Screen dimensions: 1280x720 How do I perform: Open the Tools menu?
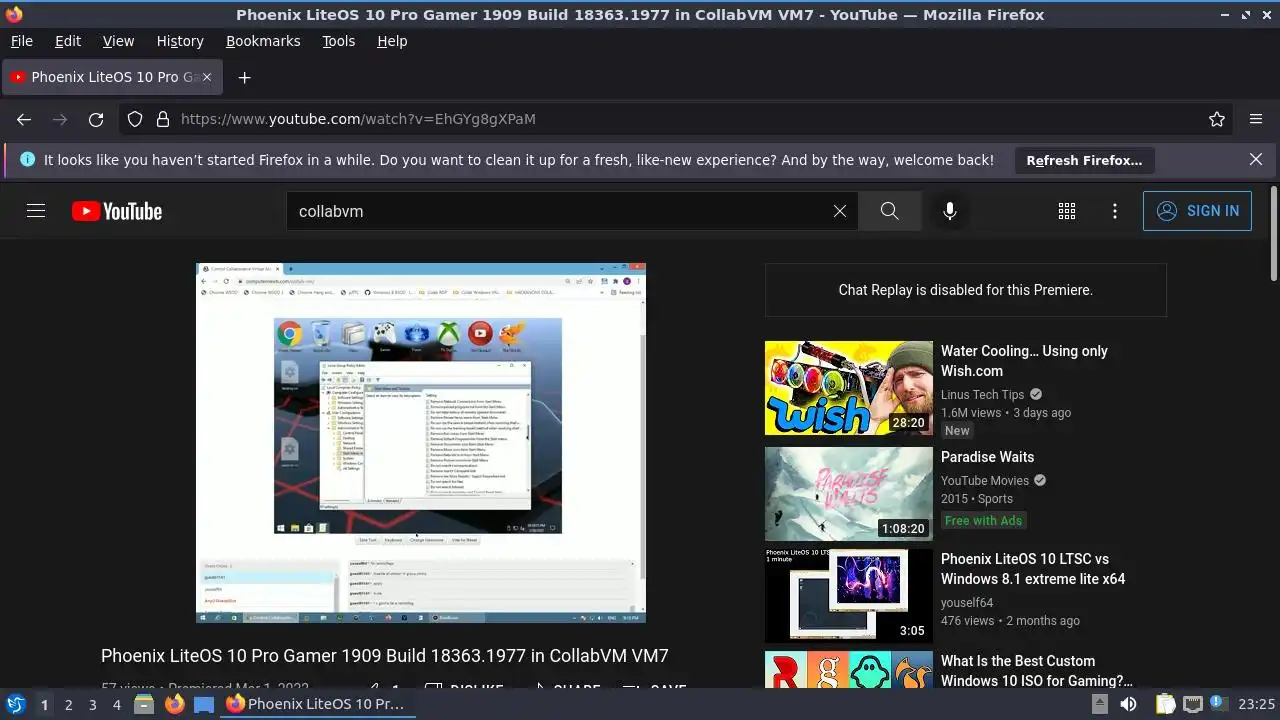tap(339, 41)
